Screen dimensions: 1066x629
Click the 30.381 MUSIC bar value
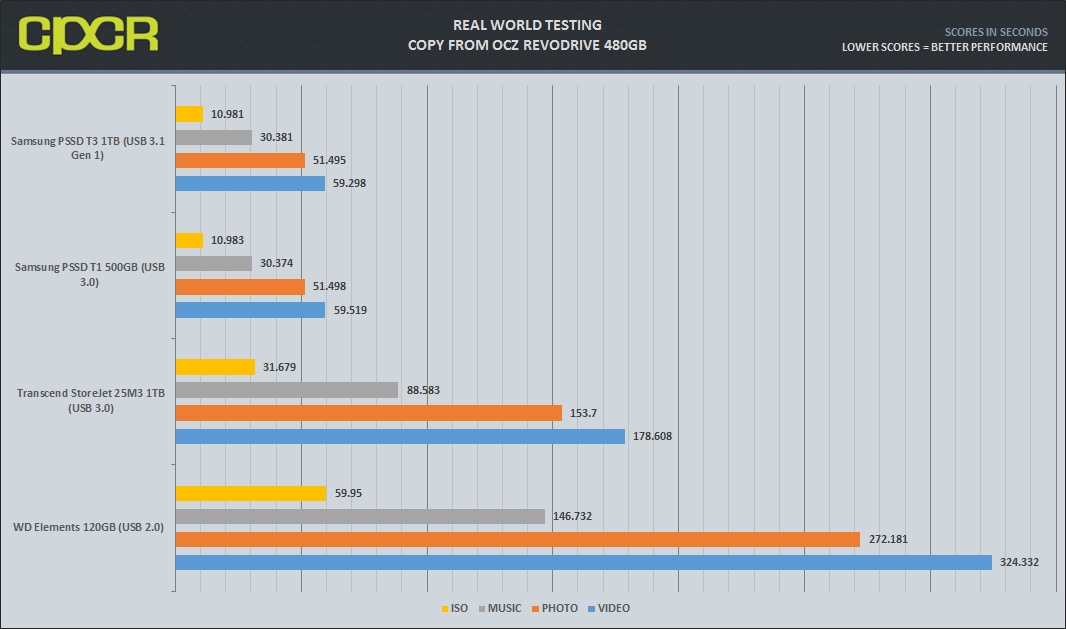click(x=276, y=137)
